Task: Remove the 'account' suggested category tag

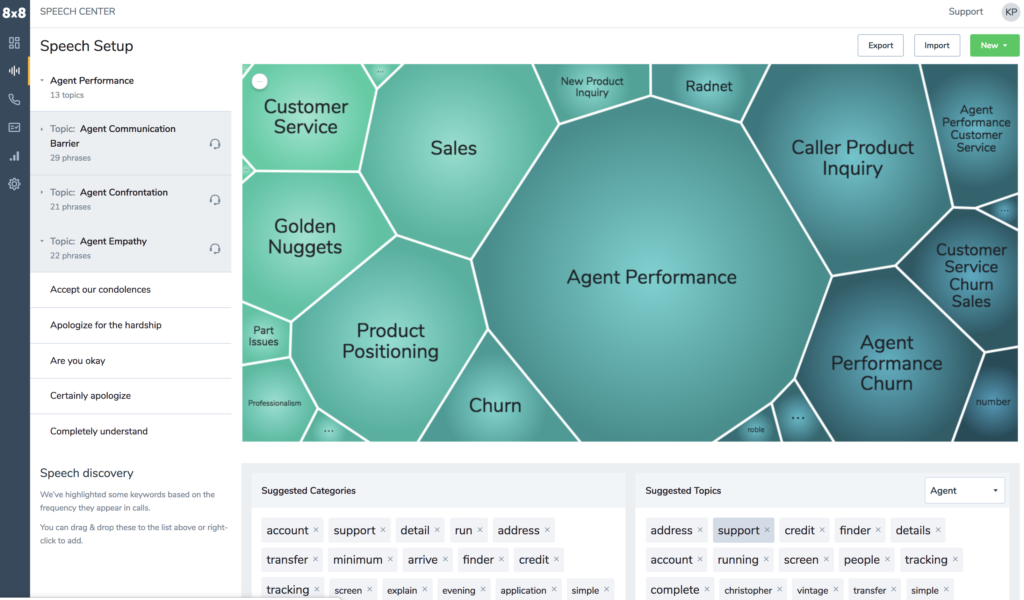Action: tap(316, 530)
